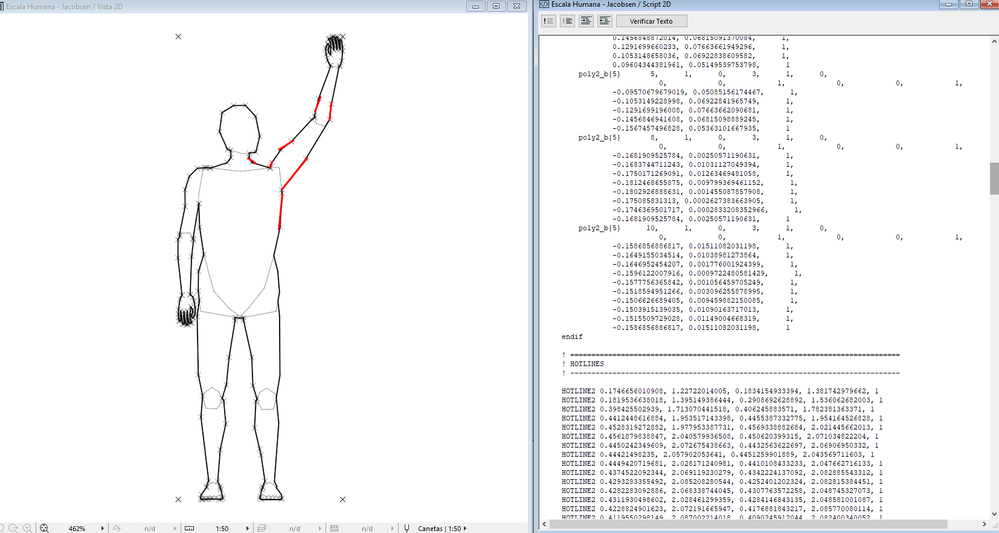Image resolution: width=999 pixels, height=533 pixels.
Task: Click the first HOTLINE2 0.1746656010908 line
Action: [x=721, y=391]
